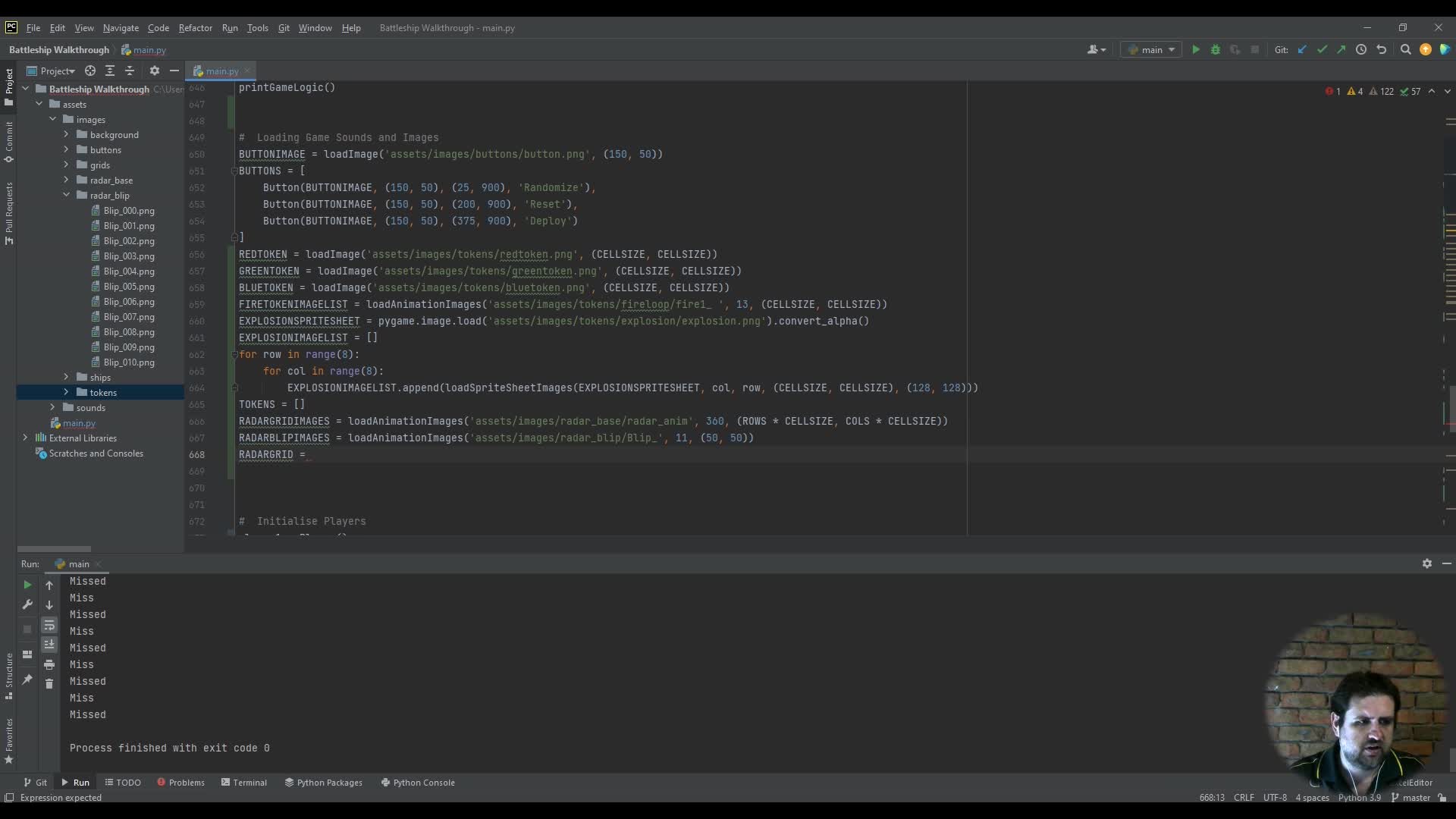Print console output via the printer icon

[x=49, y=665]
